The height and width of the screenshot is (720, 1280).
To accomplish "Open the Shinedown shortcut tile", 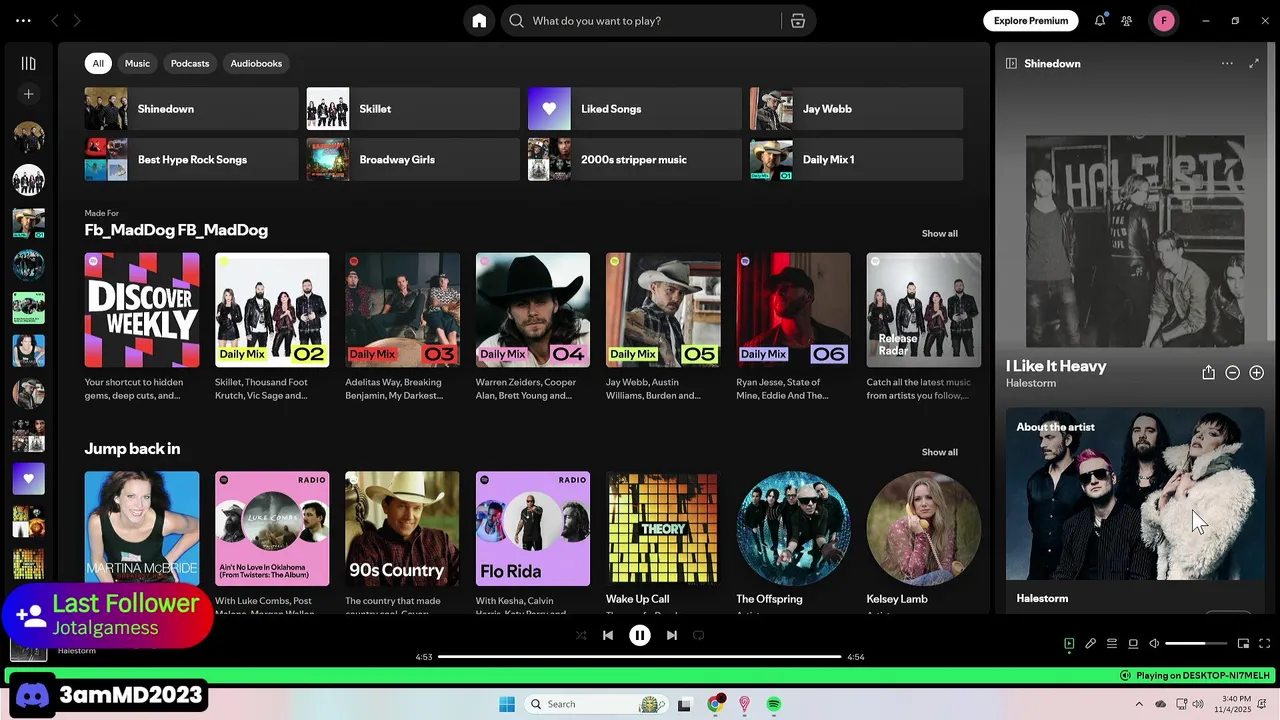I will coord(191,109).
